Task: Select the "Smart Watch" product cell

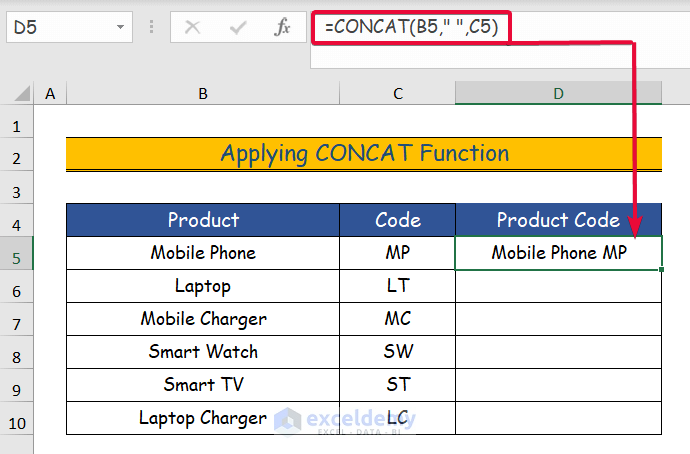Action: pos(203,352)
